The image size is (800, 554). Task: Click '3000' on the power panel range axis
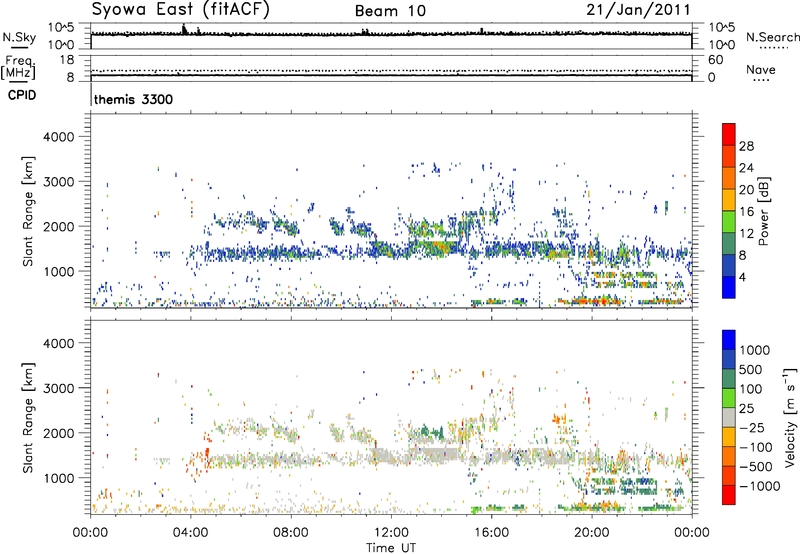pyautogui.click(x=58, y=182)
